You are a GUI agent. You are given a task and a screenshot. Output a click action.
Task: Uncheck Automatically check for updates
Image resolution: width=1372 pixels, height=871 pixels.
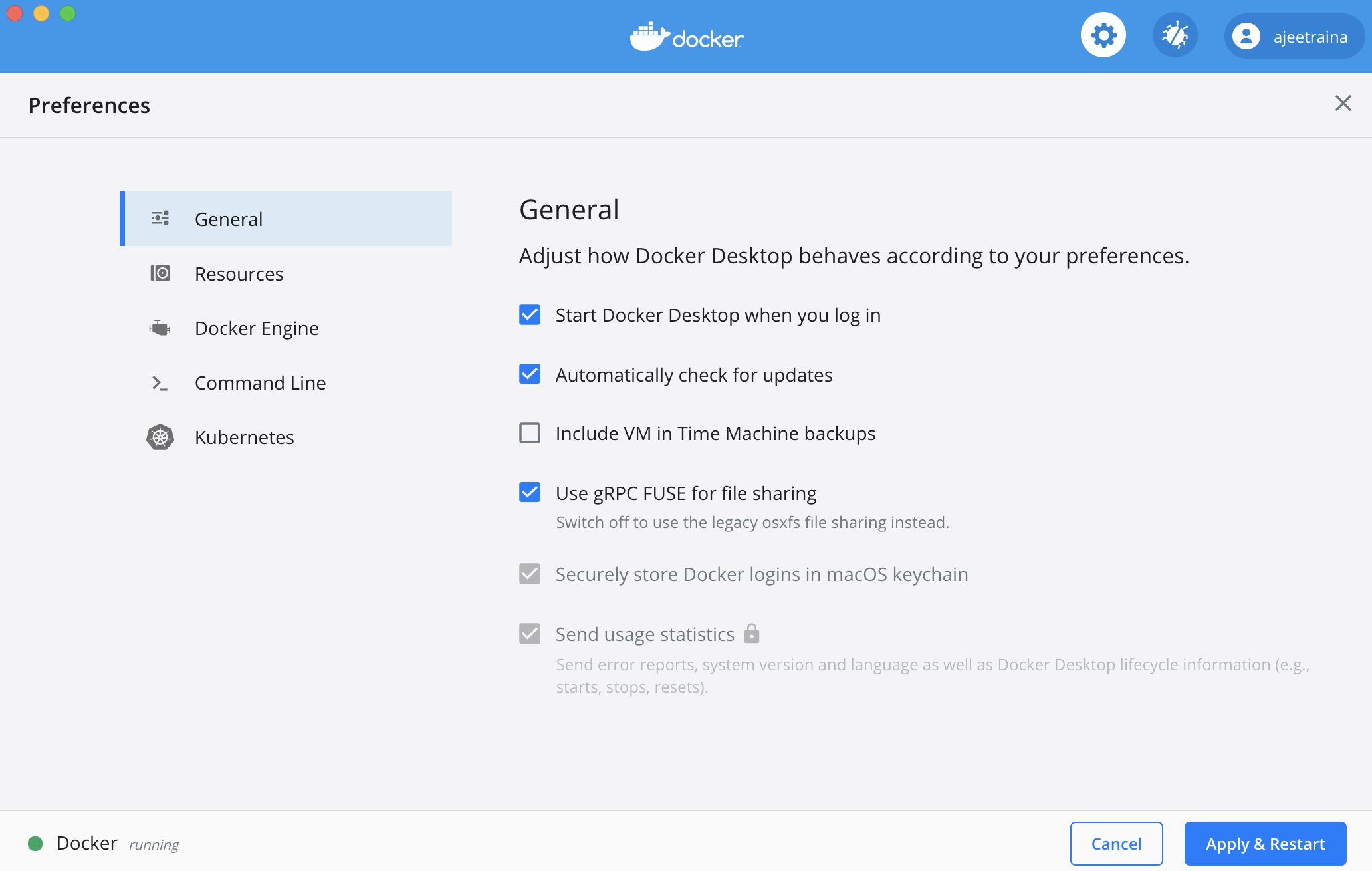(530, 374)
